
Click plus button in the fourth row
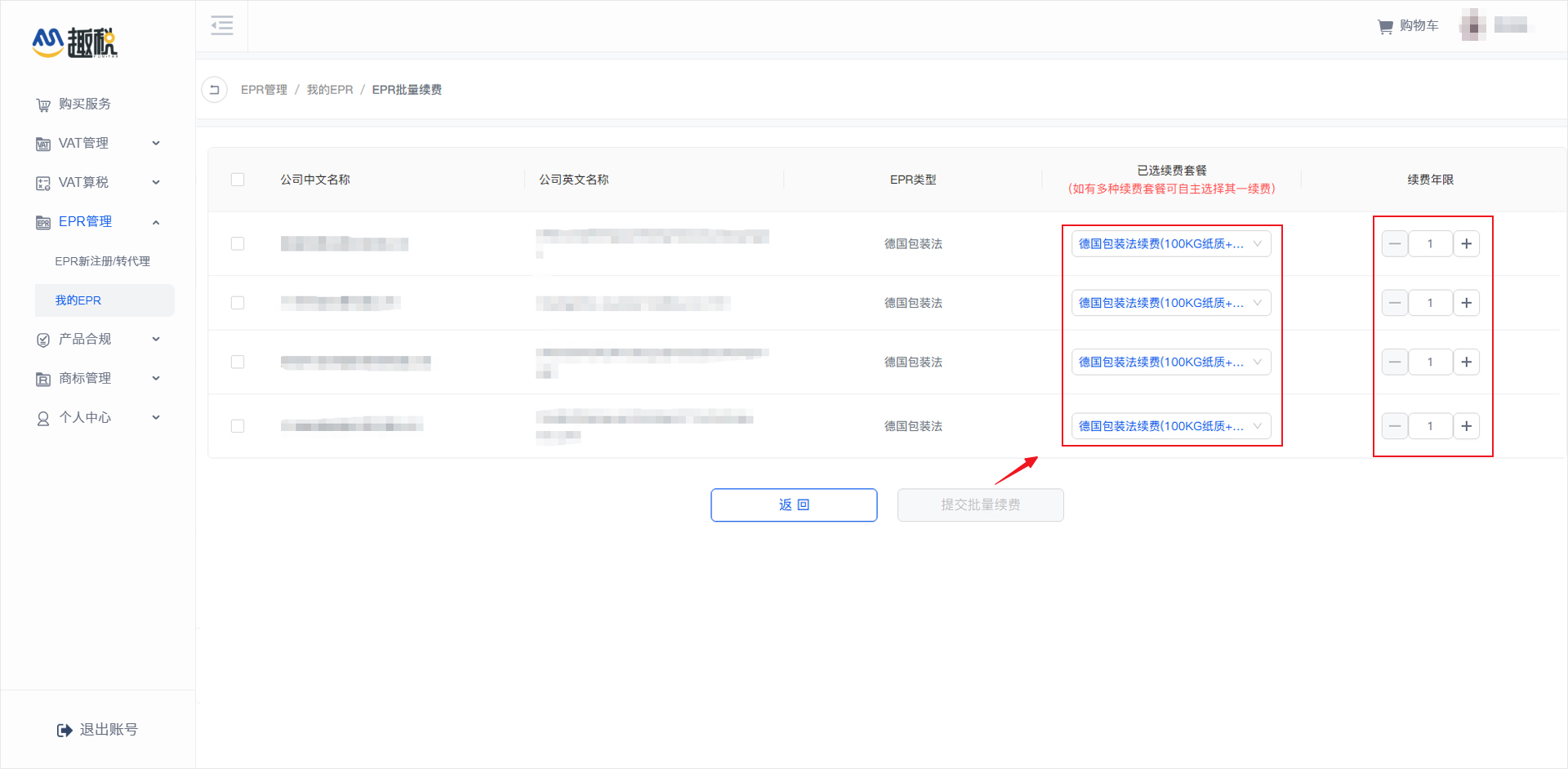(x=1466, y=426)
